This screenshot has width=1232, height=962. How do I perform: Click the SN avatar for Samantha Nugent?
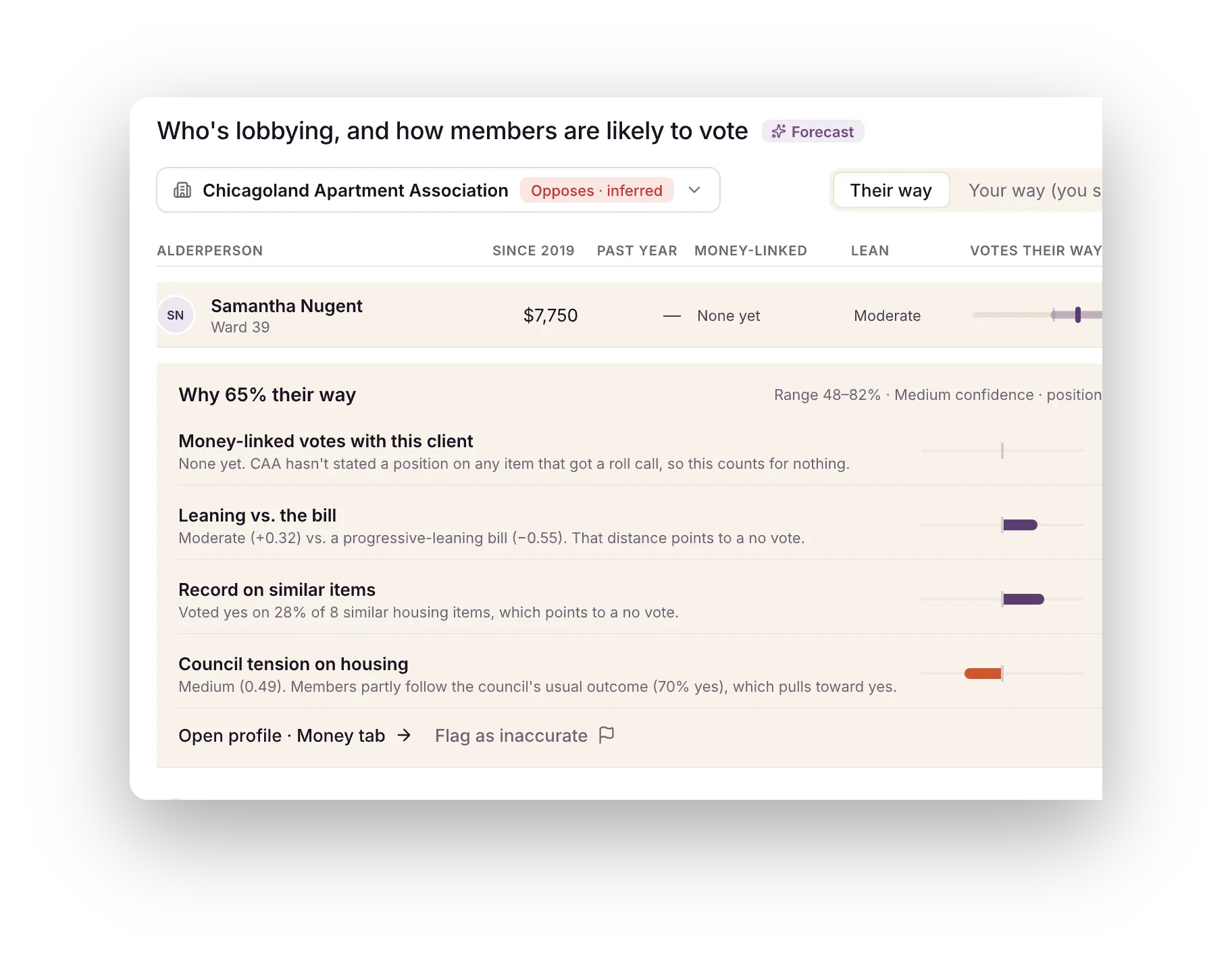coord(176,315)
